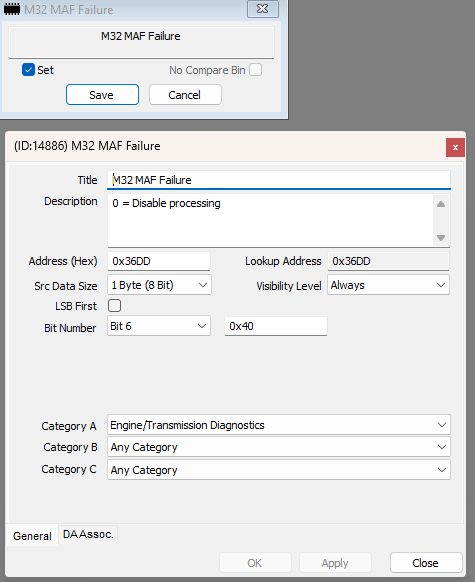The width and height of the screenshot is (475, 582).
Task: Click the Lookup Address field
Action: pos(388,261)
